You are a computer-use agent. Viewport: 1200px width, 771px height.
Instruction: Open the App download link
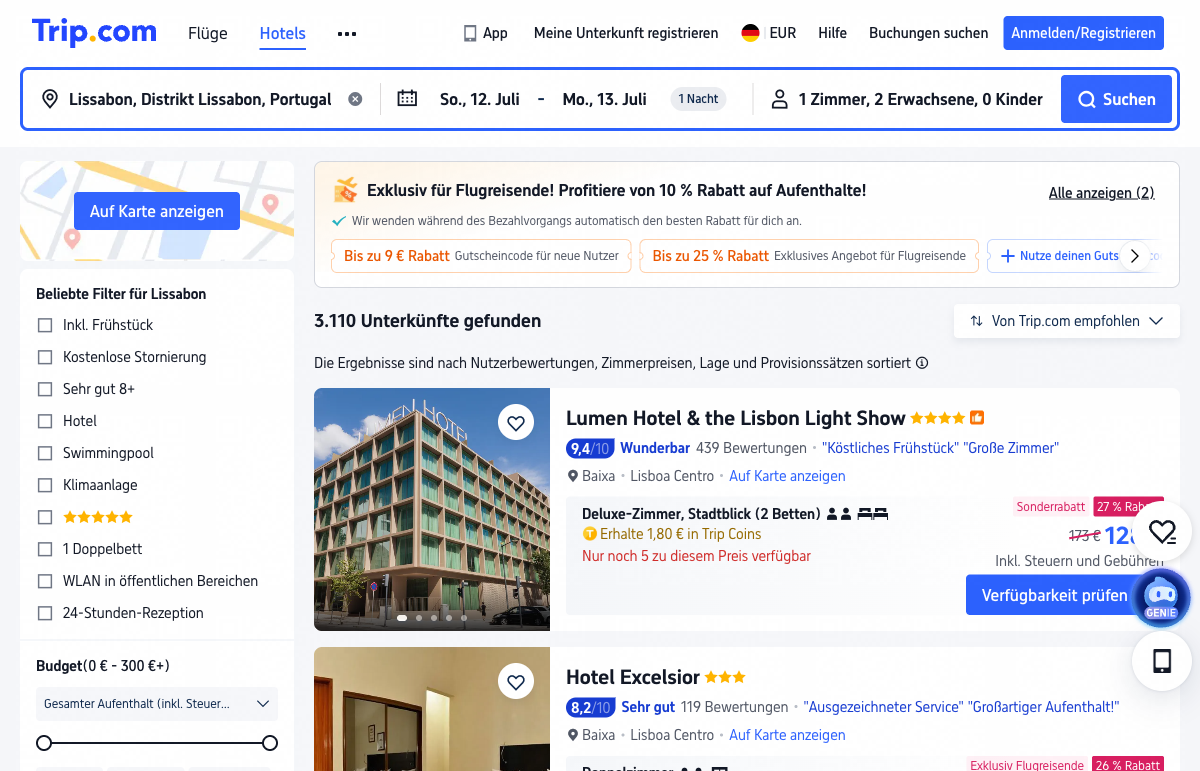(485, 33)
